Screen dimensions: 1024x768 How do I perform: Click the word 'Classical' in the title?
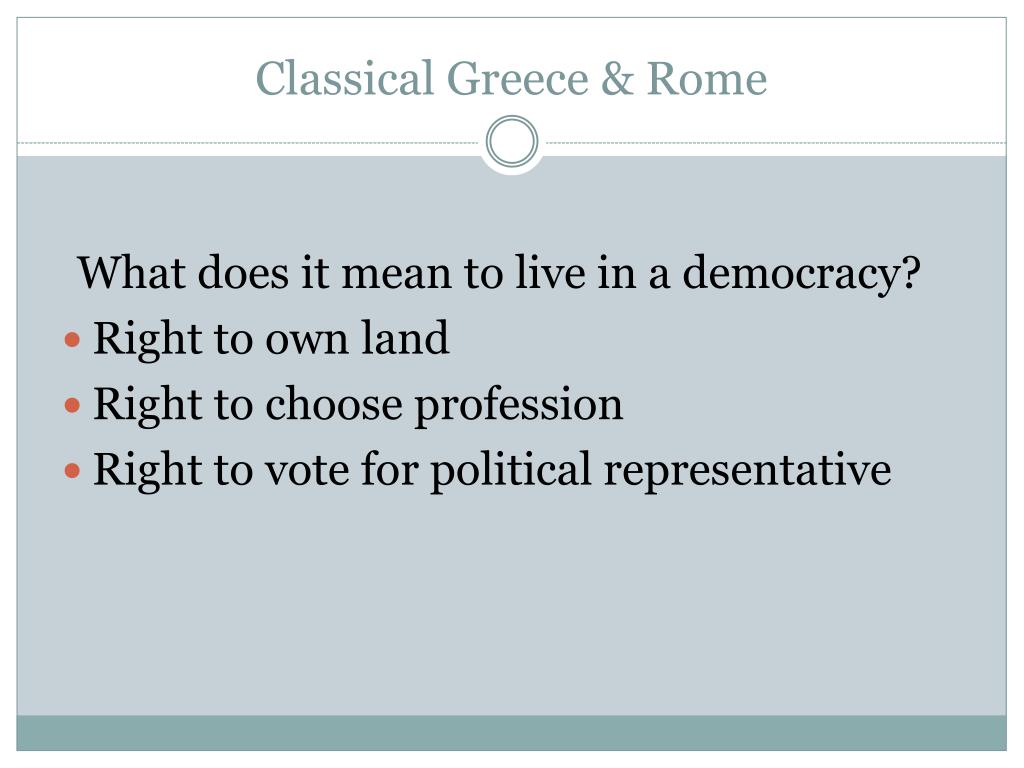(x=344, y=78)
